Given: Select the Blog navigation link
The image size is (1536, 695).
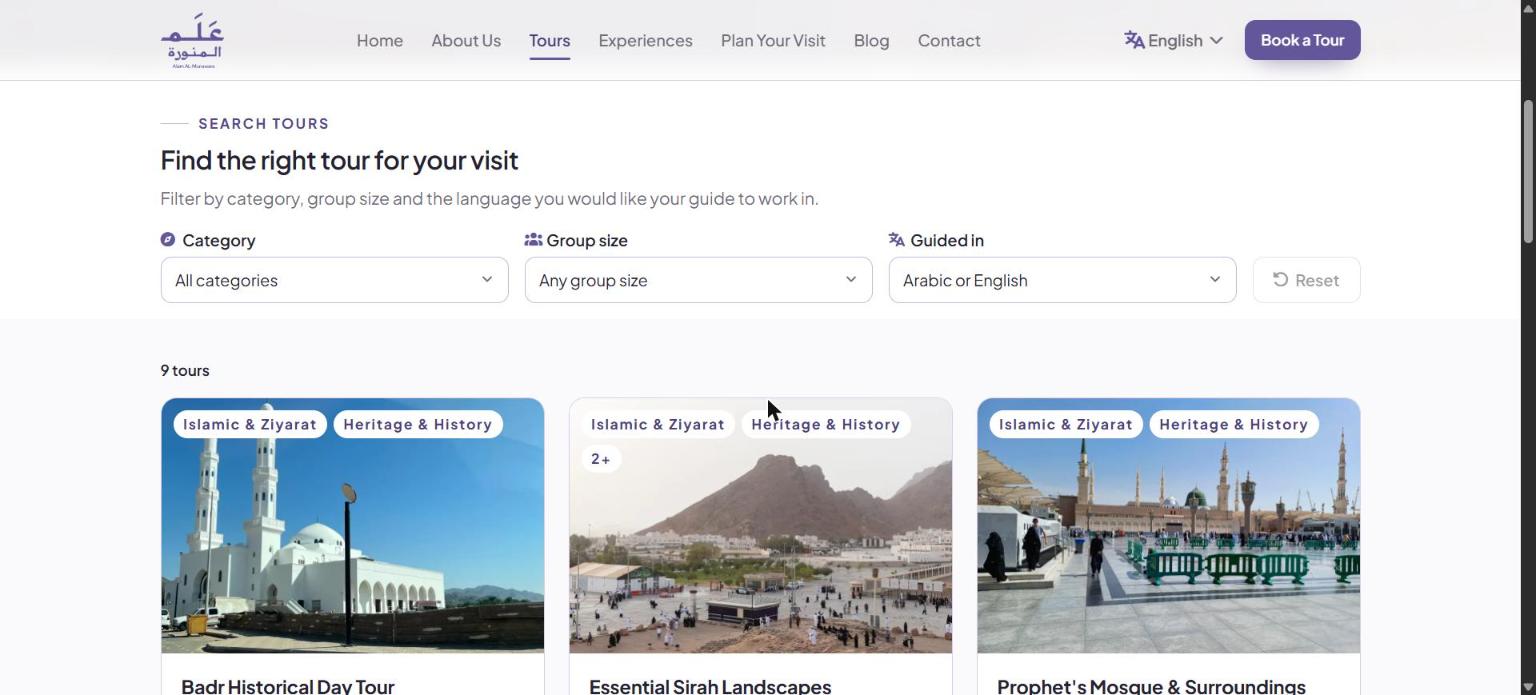Looking at the screenshot, I should click(x=871, y=40).
